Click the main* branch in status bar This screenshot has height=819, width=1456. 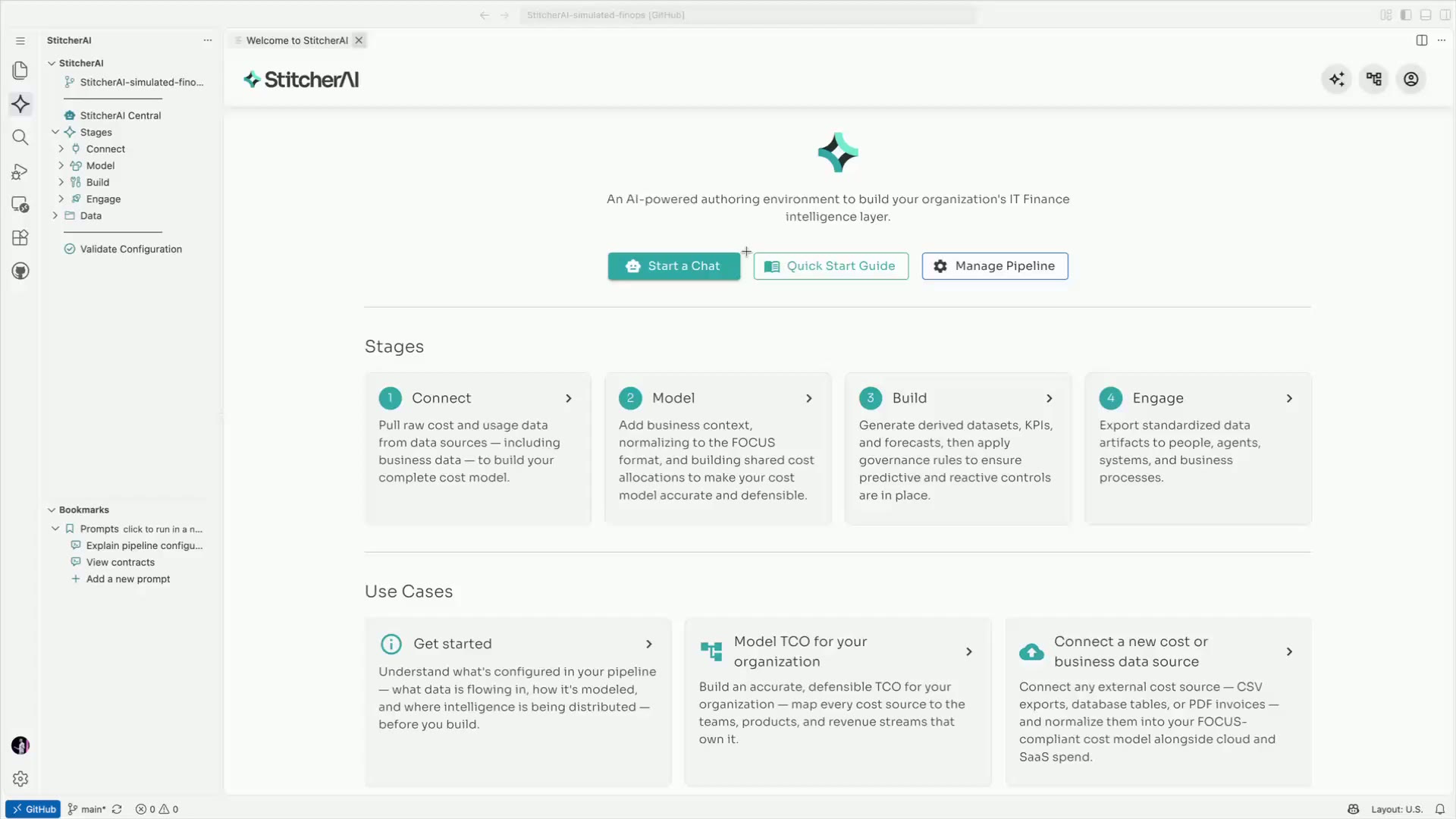pyautogui.click(x=86, y=809)
